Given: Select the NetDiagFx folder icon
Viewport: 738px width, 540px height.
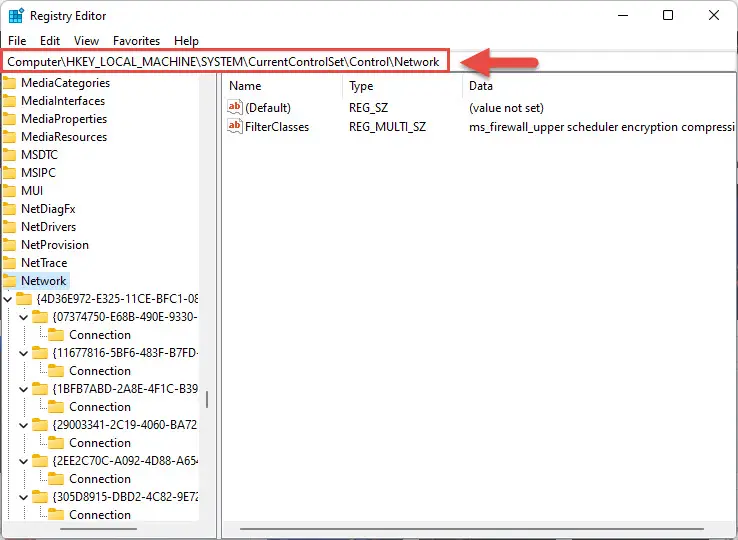Looking at the screenshot, I should click(9, 209).
